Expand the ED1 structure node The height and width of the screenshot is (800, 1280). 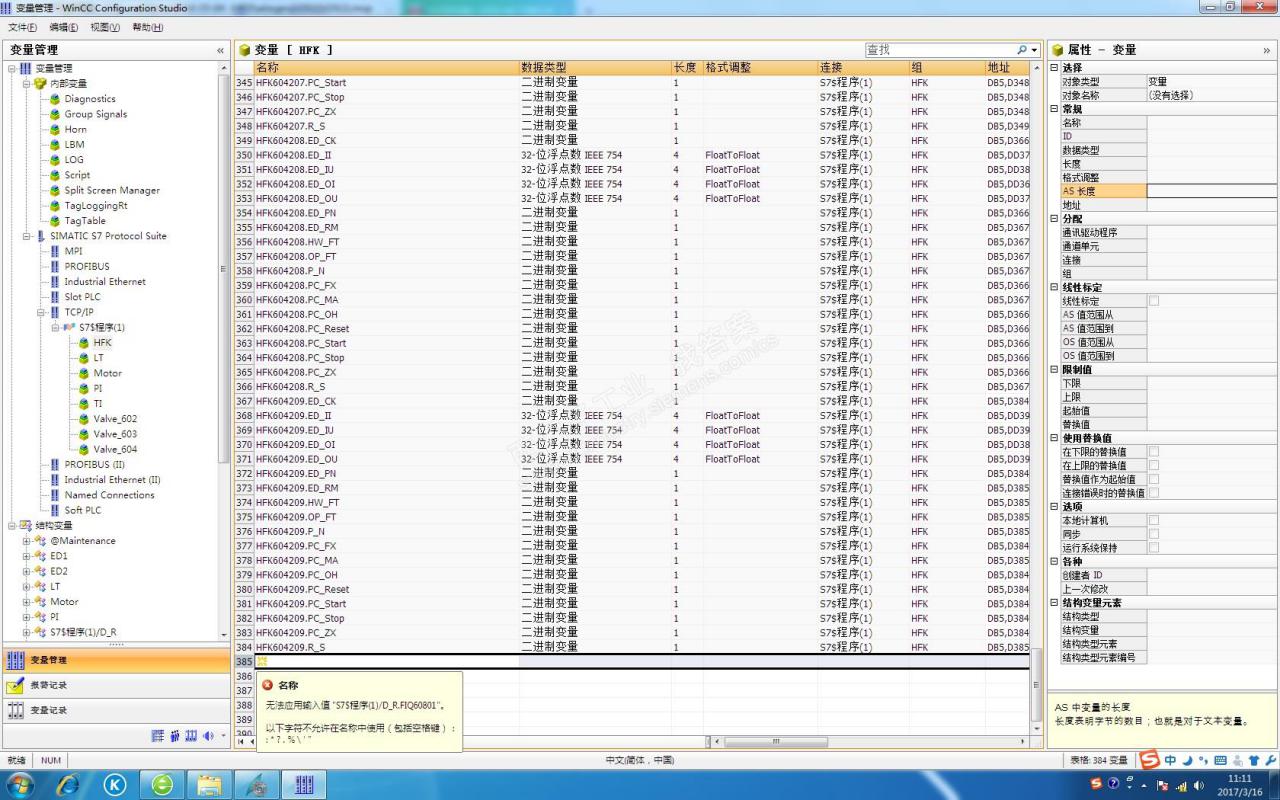[27, 556]
